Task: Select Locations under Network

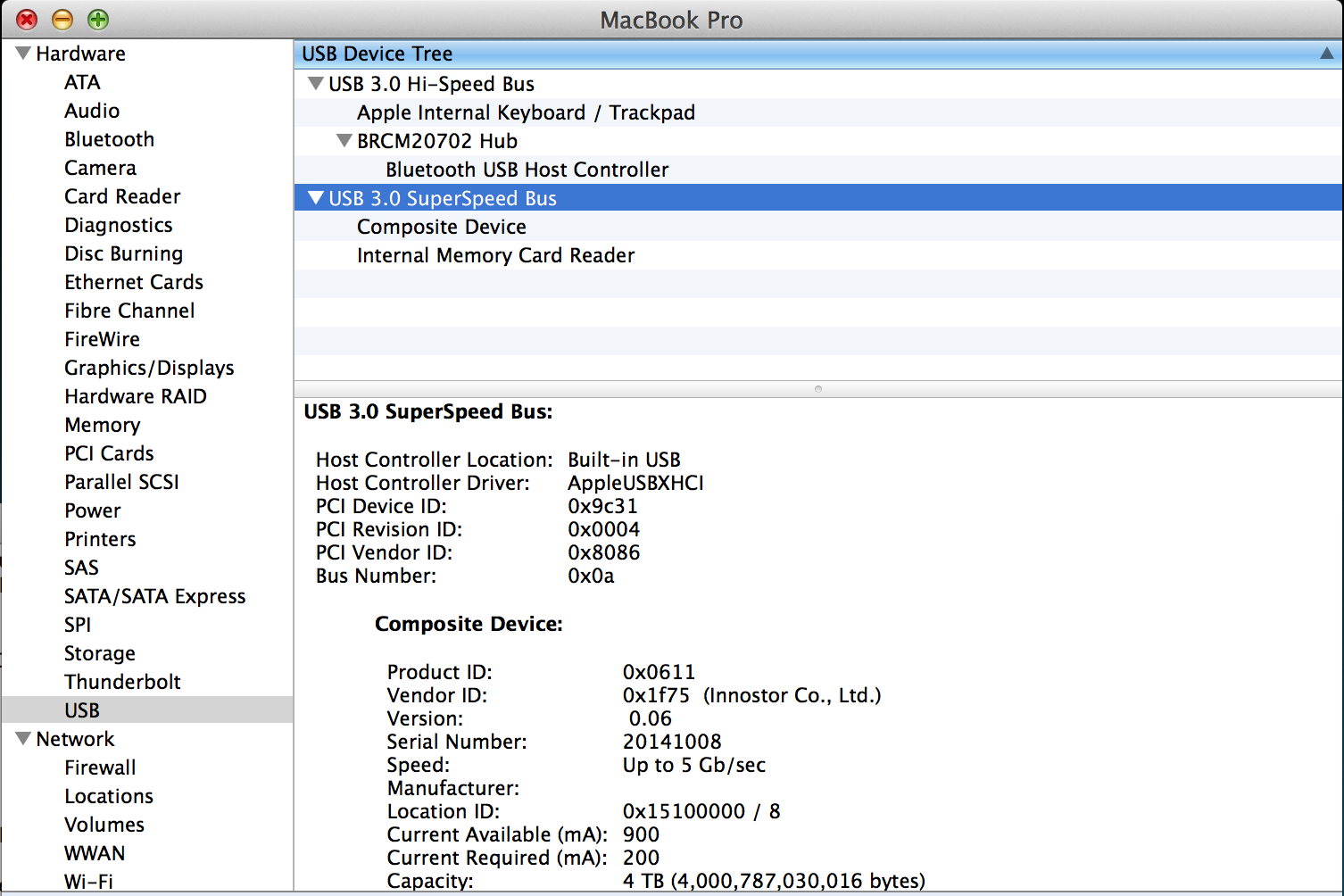Action: (x=109, y=796)
